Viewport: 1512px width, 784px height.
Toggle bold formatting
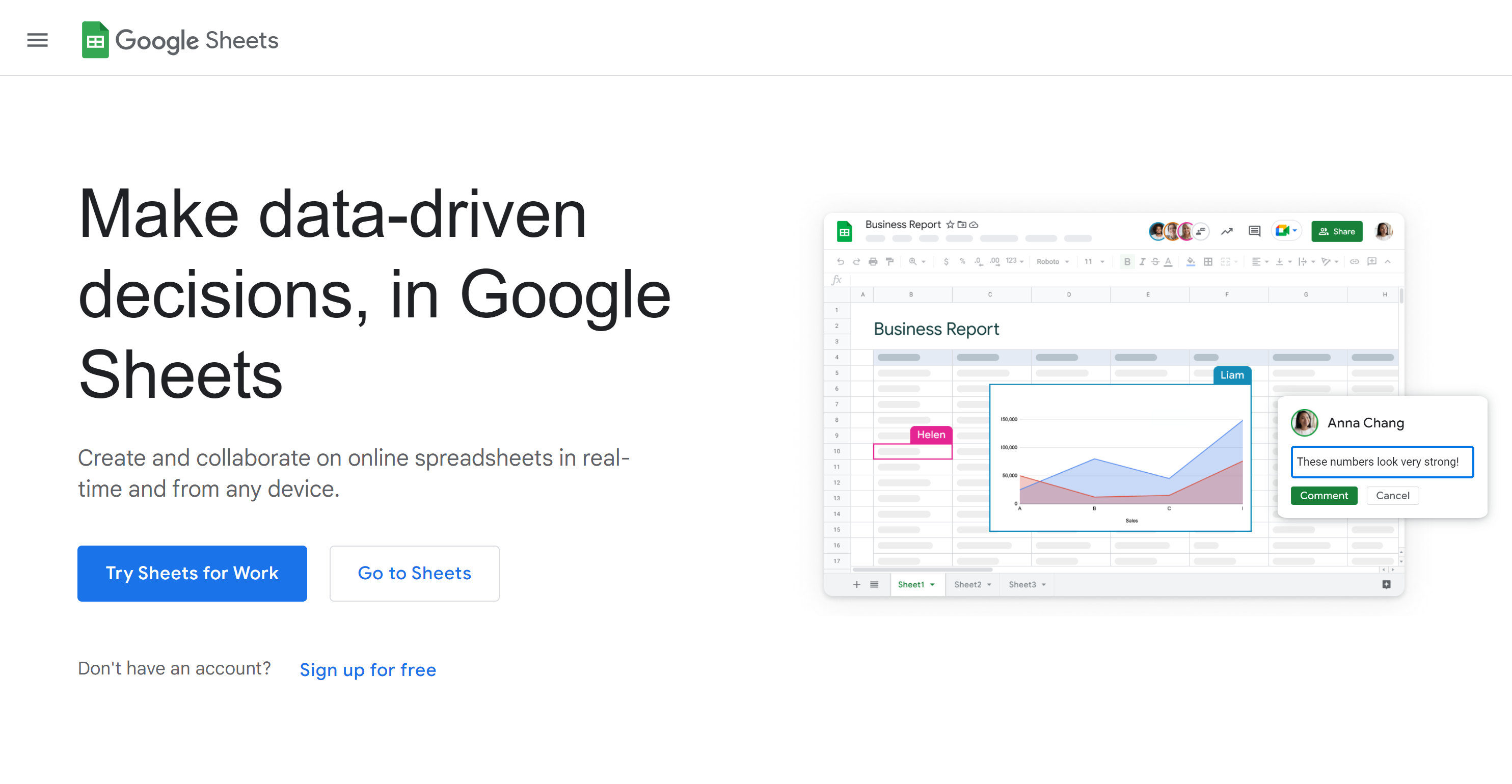(x=1127, y=262)
